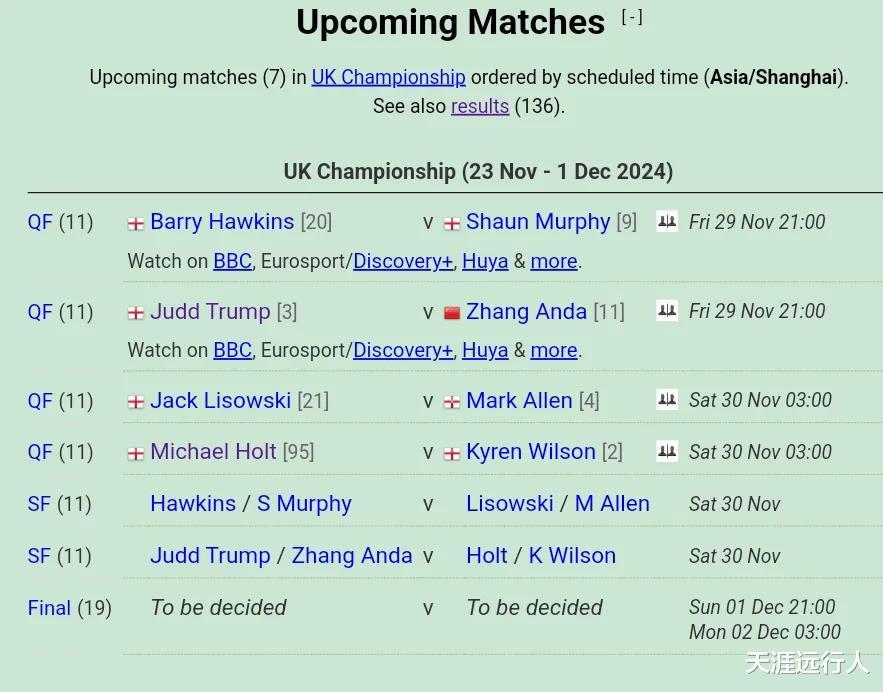This screenshot has height=692, width=883.
Task: Open head-to-head icon for Trump v Zhang Anda
Action: 666,311
